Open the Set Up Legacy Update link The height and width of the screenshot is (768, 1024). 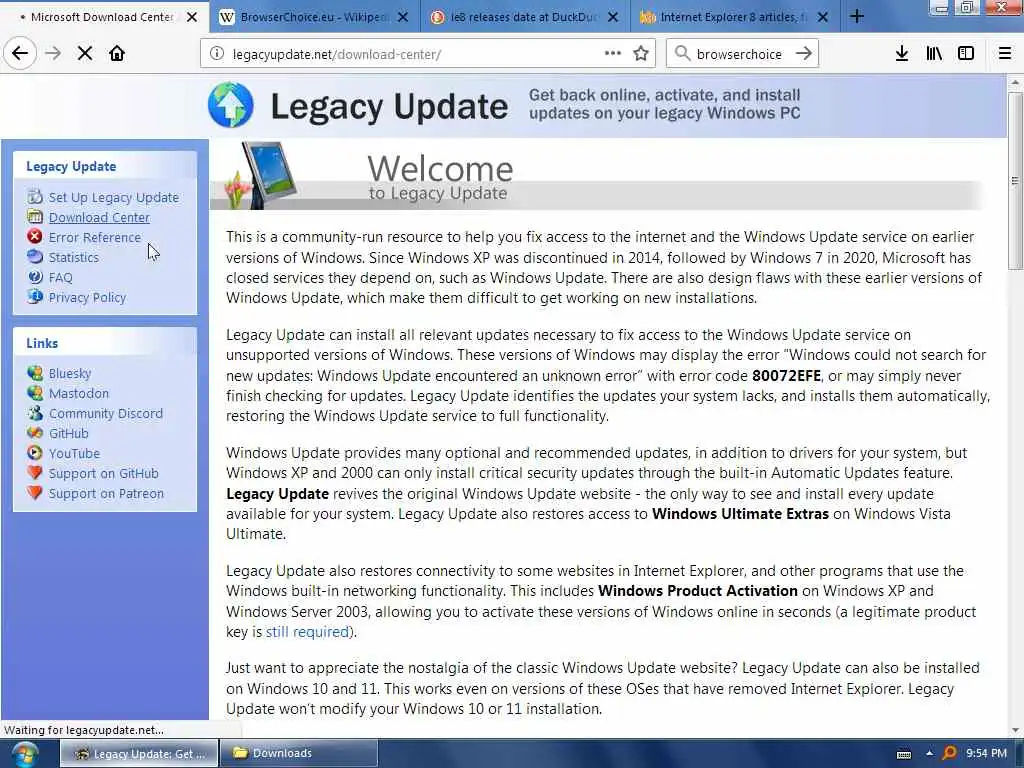click(114, 197)
